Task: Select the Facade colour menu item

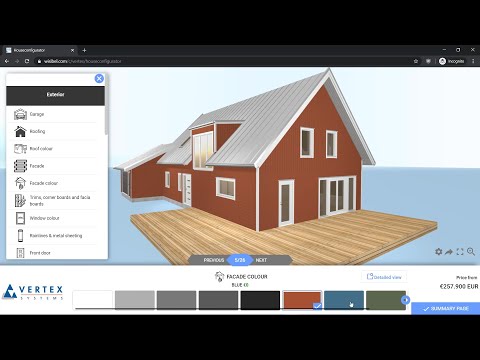Action: pos(52,183)
